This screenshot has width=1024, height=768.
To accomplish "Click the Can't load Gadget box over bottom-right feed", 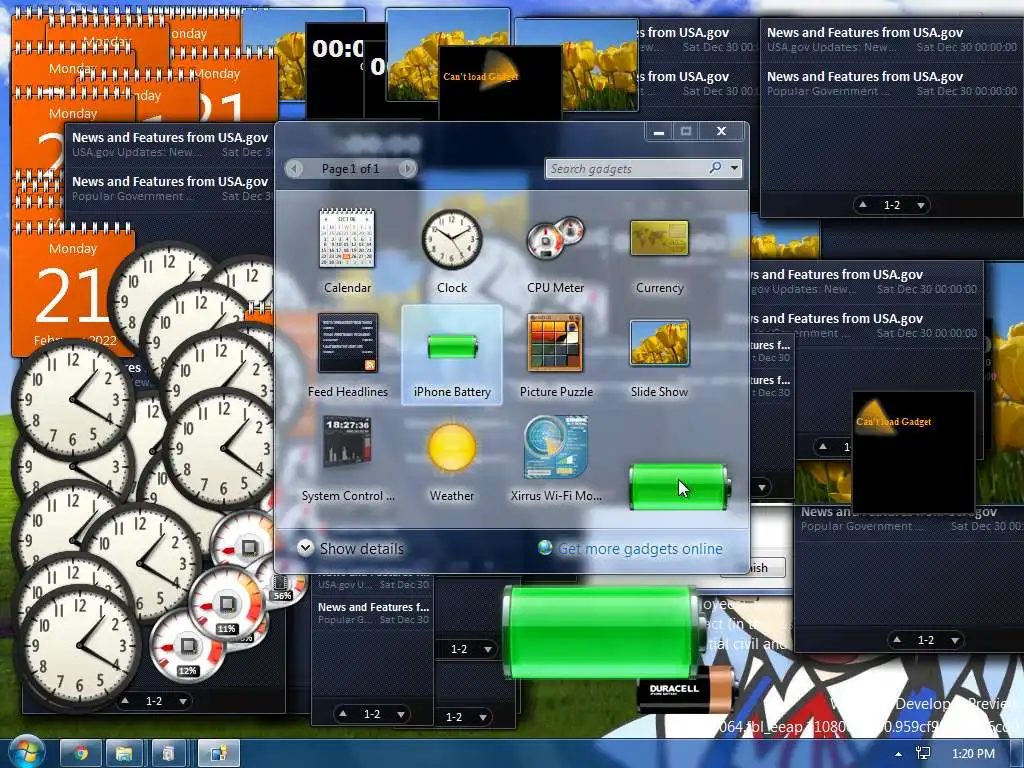I will 913,452.
